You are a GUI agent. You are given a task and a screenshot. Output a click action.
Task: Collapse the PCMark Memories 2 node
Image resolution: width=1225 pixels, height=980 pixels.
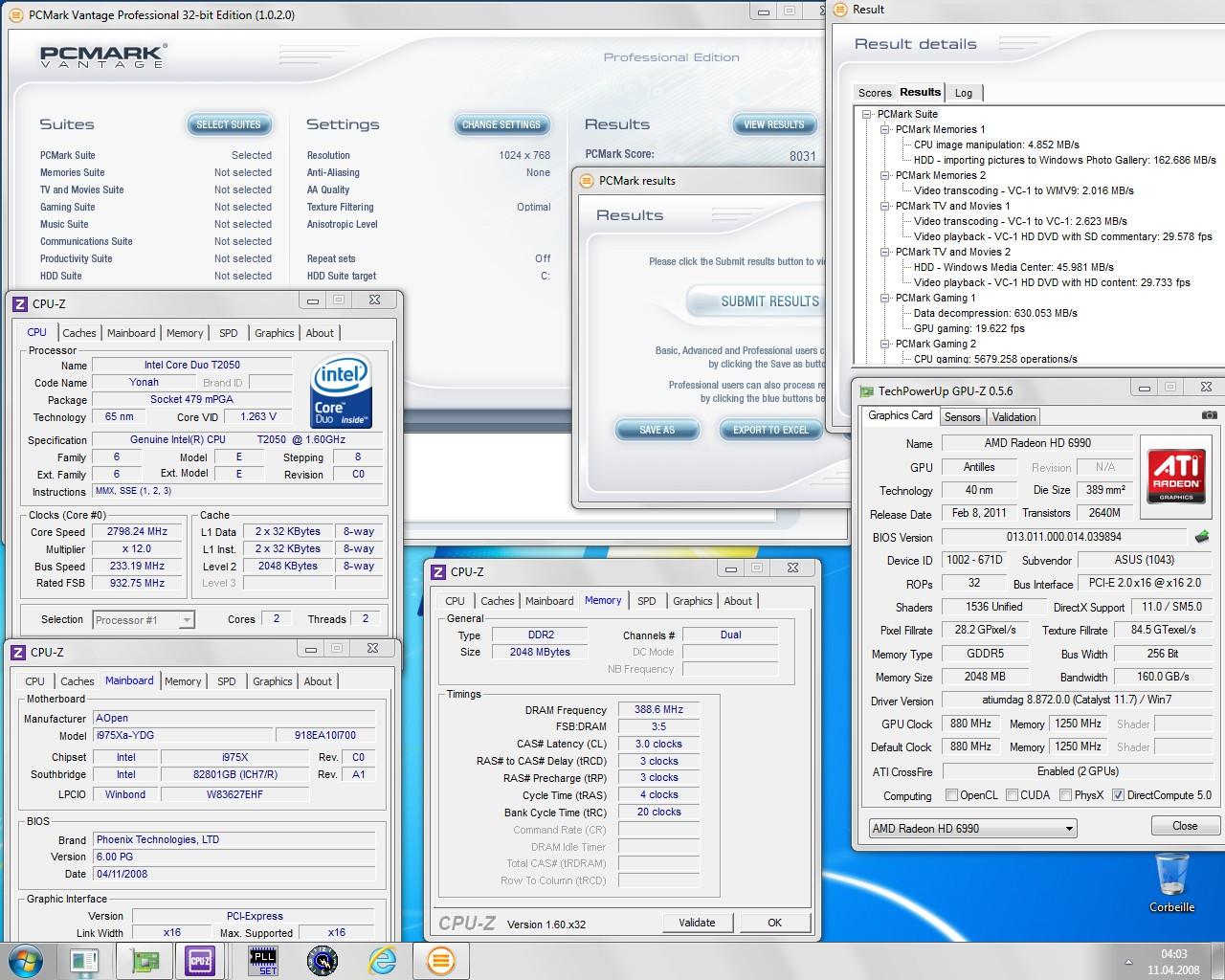884,175
